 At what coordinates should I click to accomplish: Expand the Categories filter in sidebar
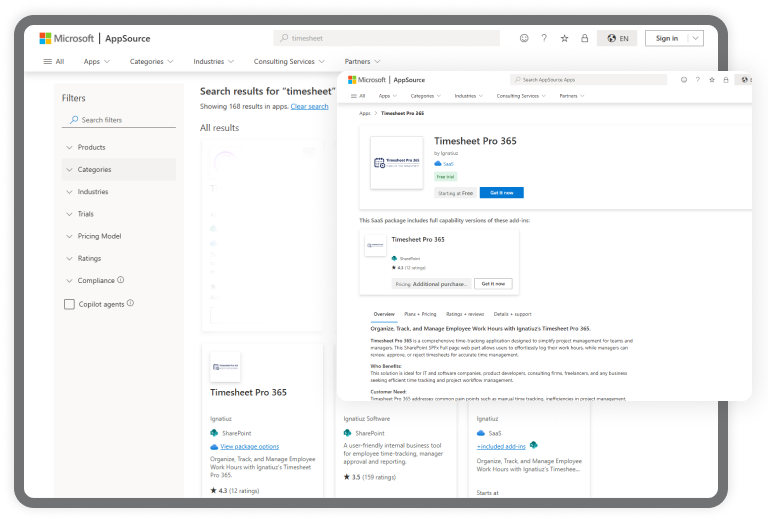[x=119, y=169]
